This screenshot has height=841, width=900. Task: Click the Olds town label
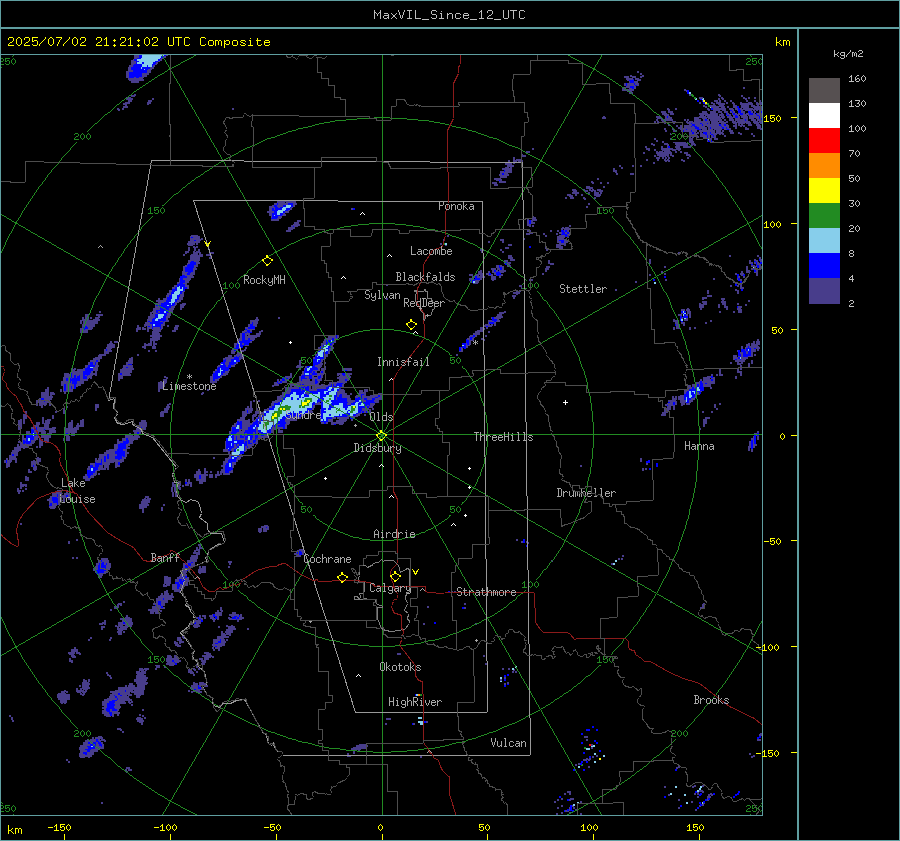point(381,417)
